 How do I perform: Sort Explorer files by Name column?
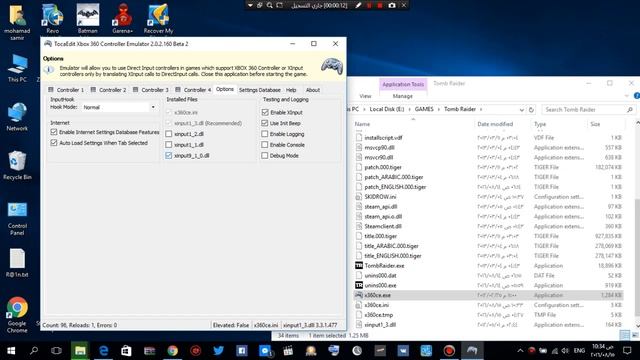click(x=412, y=124)
